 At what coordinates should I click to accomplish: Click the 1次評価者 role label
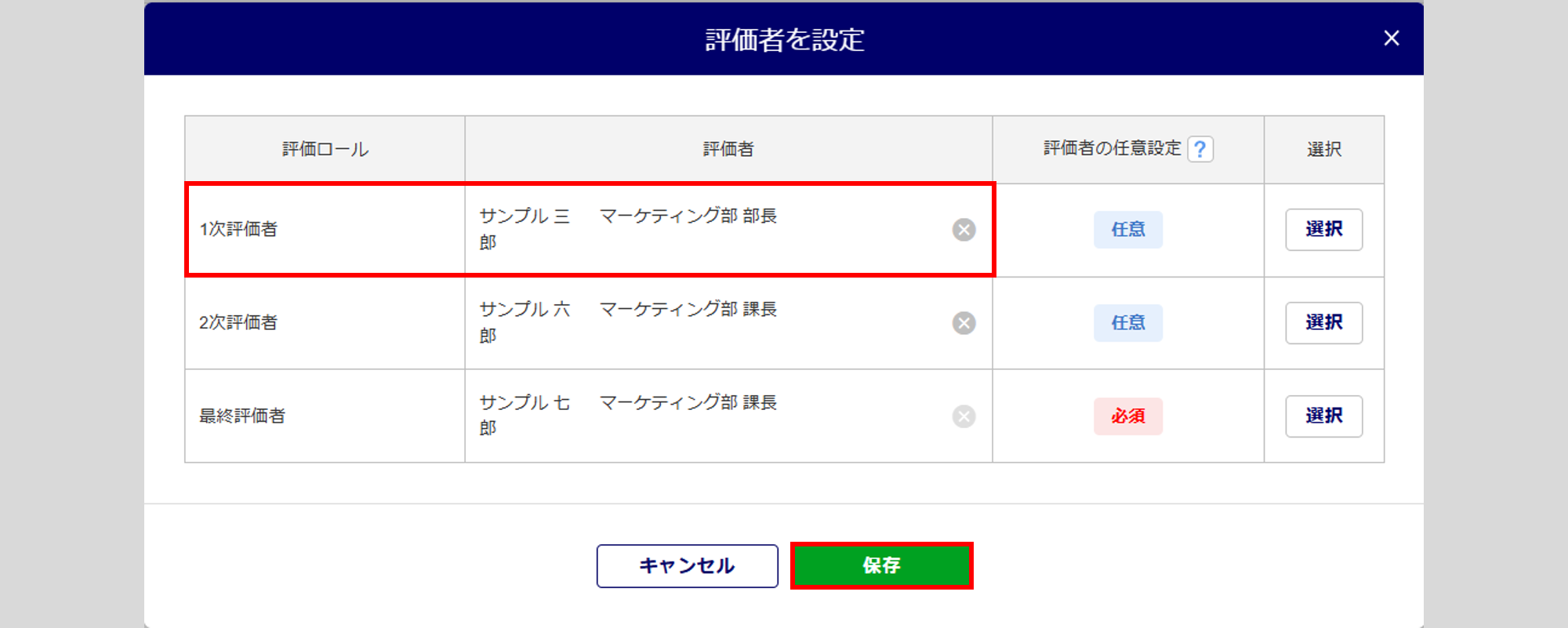238,229
